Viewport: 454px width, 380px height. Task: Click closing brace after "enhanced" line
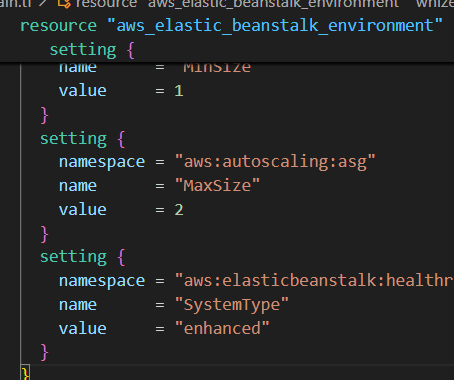44,353
